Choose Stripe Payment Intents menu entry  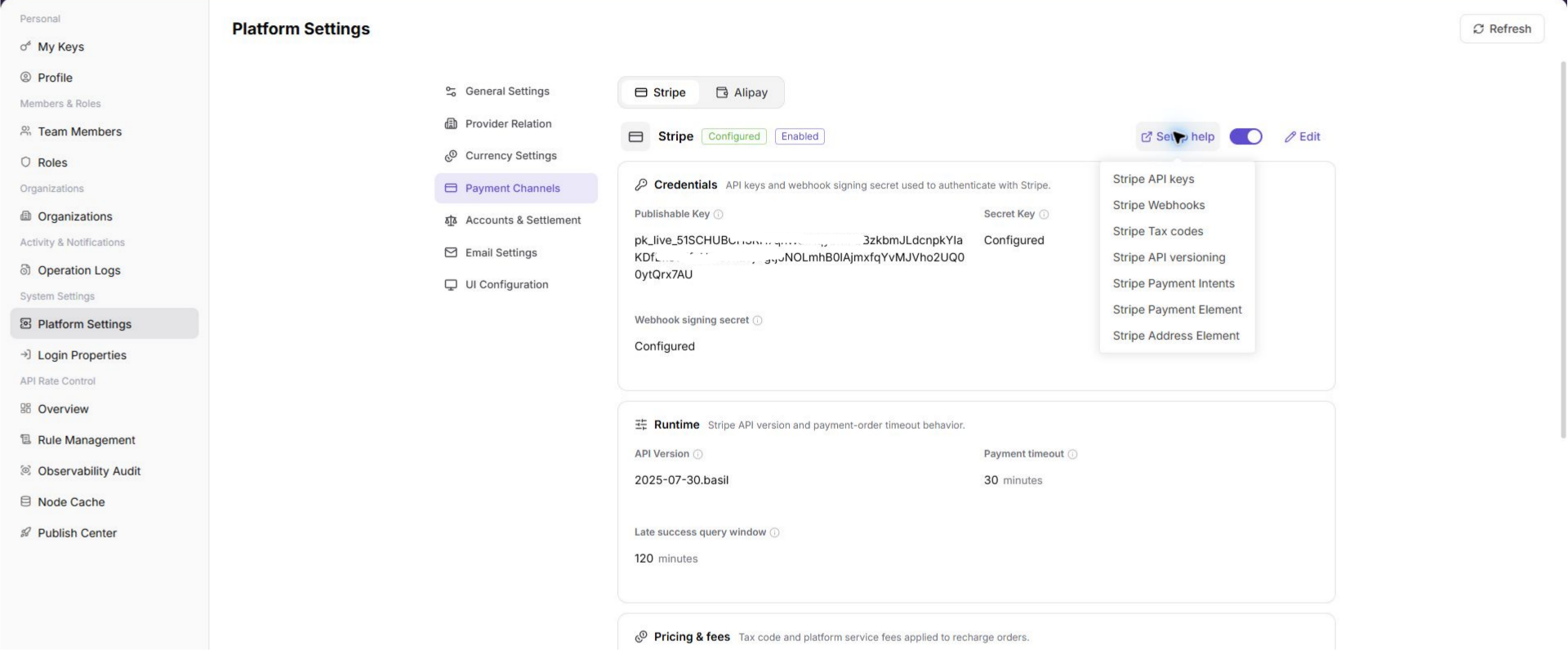point(1174,284)
